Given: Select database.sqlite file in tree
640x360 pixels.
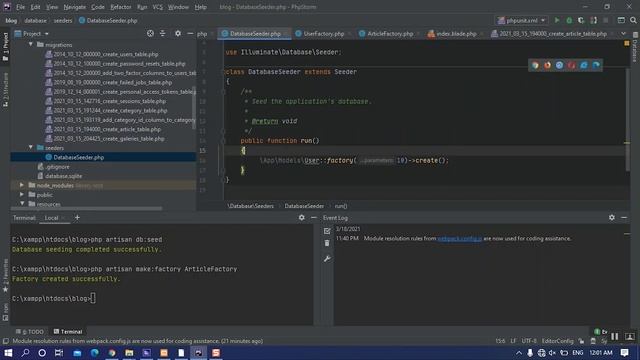Looking at the screenshot, I should 63,176.
